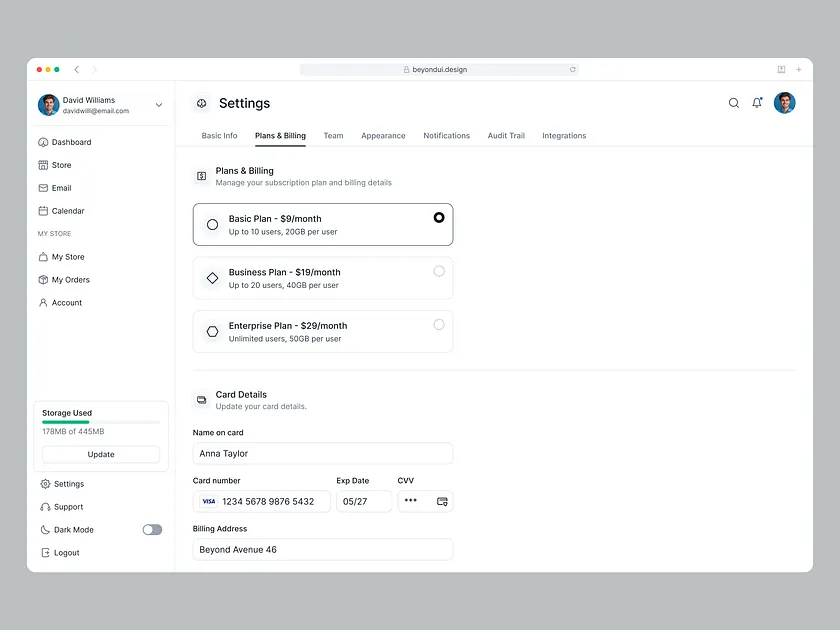The image size is (840, 630).
Task: Select the Business Plan radio button
Action: tap(439, 270)
